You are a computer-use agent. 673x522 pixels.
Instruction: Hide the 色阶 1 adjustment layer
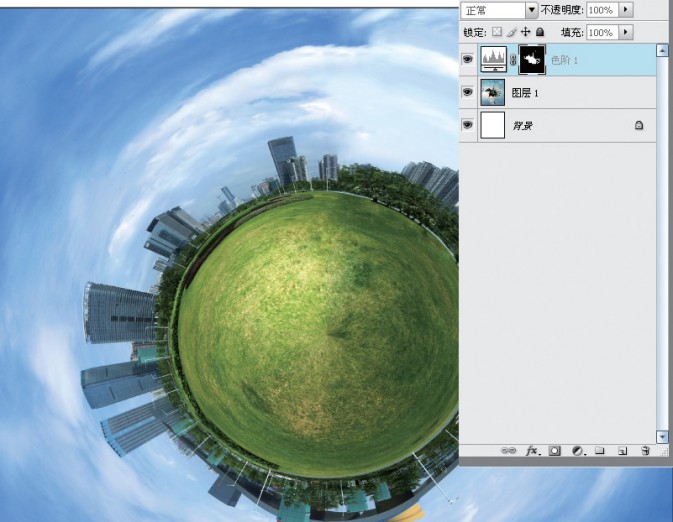coord(468,59)
